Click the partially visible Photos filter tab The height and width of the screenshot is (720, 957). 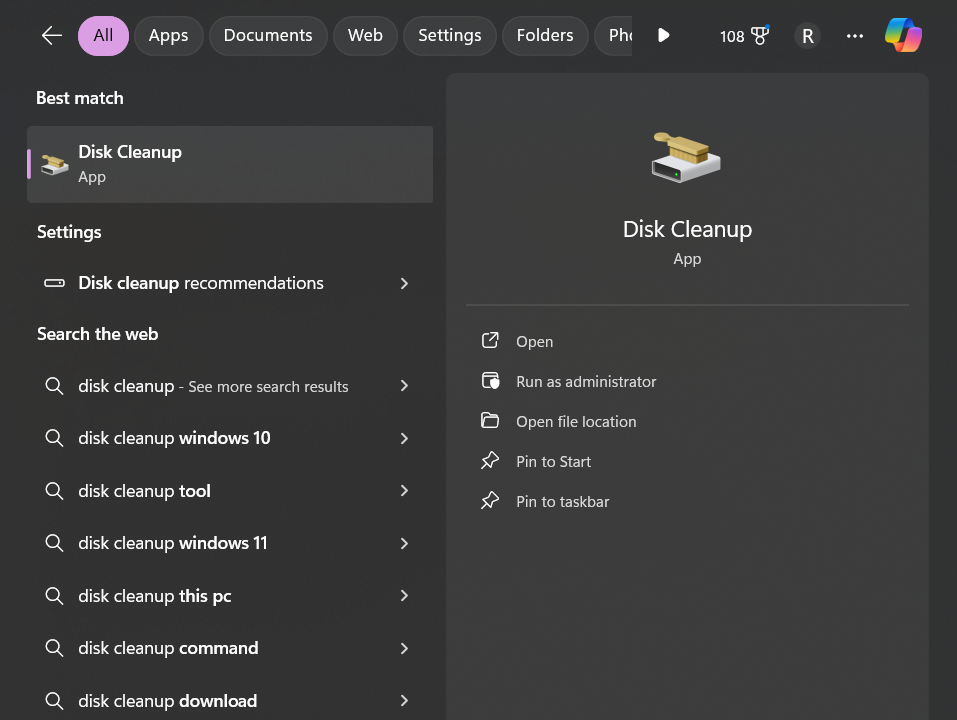pyautogui.click(x=613, y=35)
